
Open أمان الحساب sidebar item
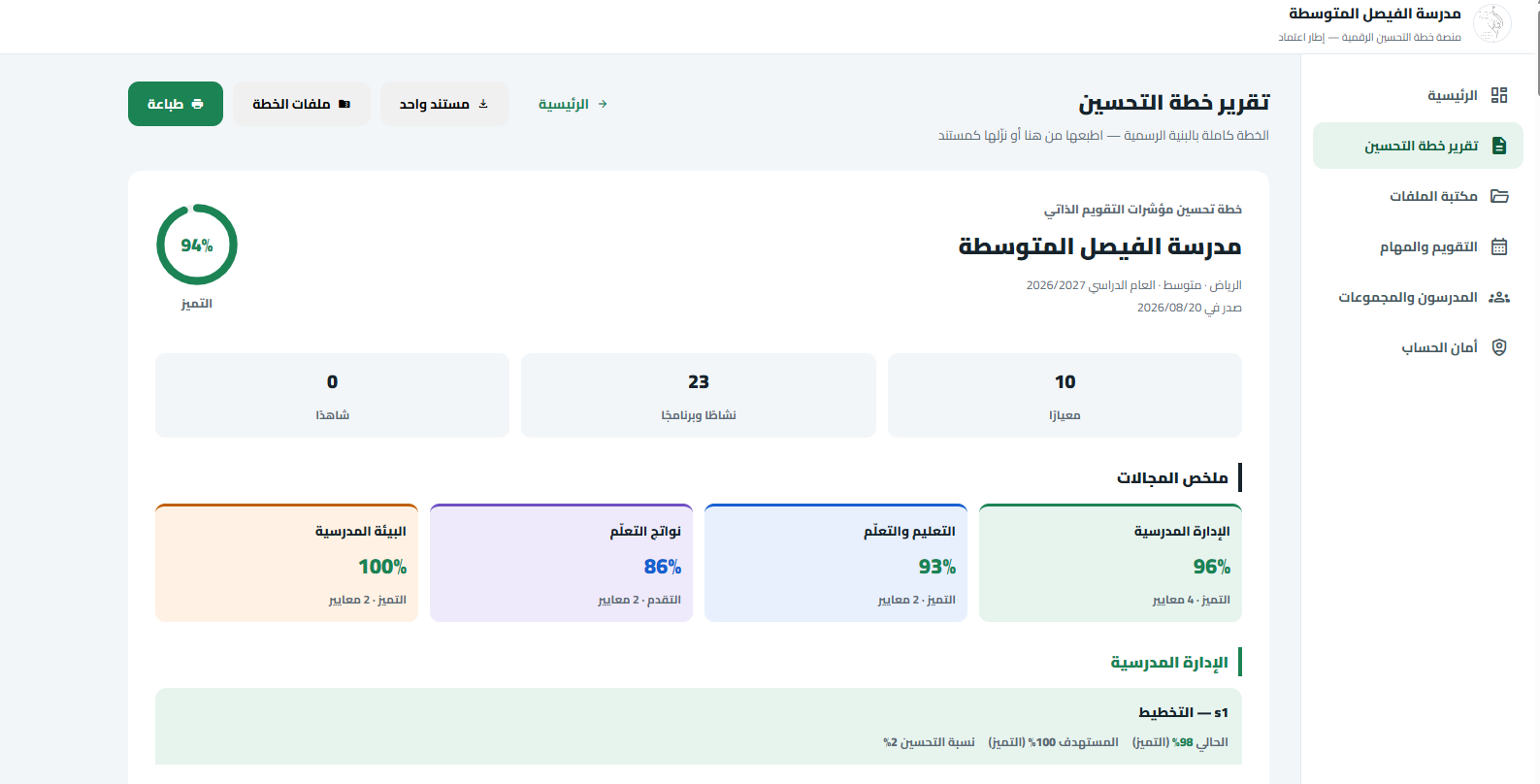tap(1418, 347)
